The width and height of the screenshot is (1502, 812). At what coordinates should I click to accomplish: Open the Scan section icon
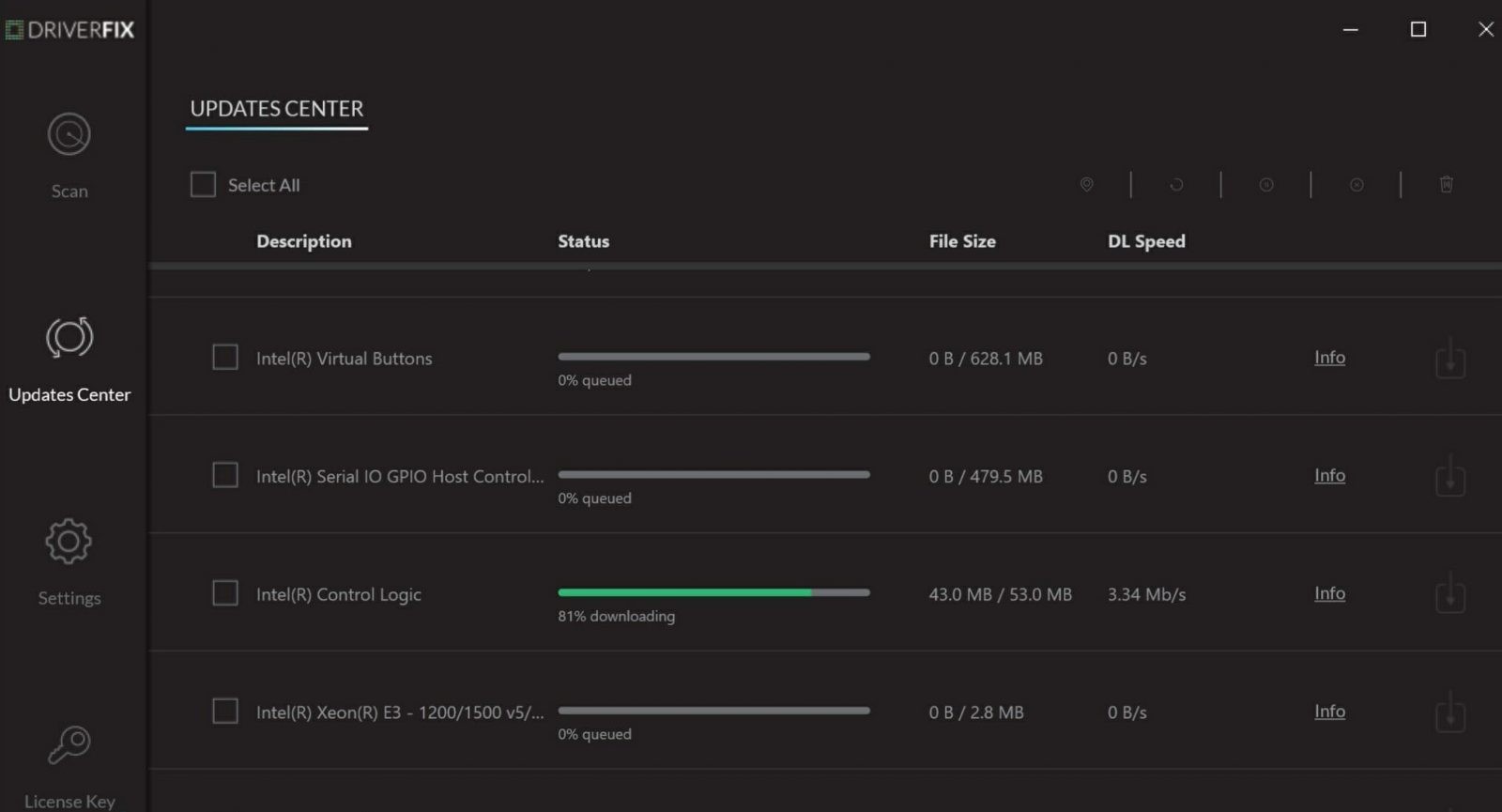pos(69,135)
